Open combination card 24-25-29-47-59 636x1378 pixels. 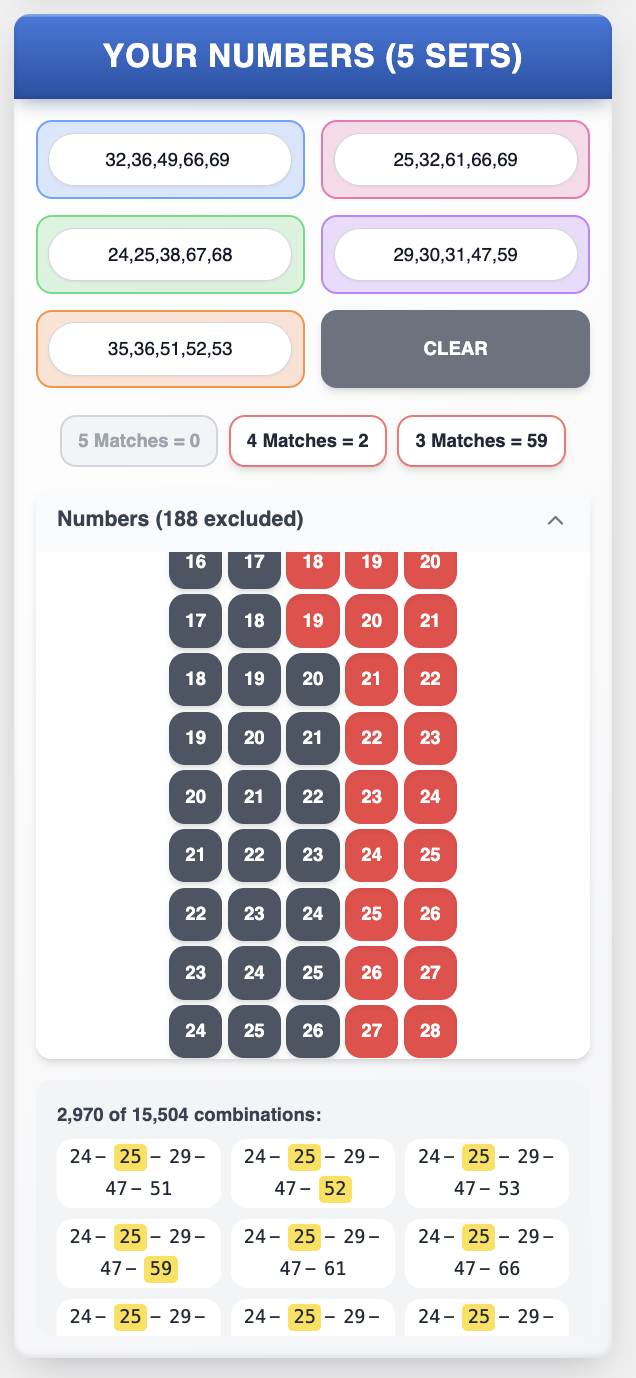point(138,1252)
